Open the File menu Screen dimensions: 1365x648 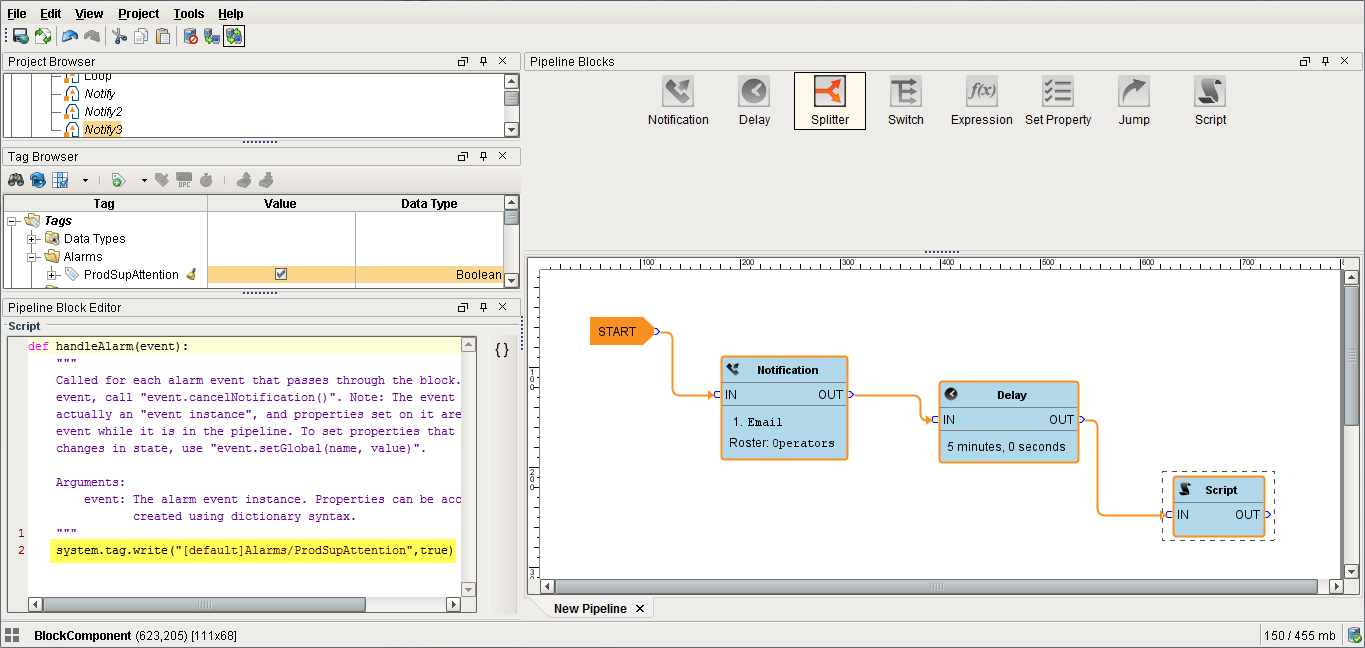[x=17, y=13]
